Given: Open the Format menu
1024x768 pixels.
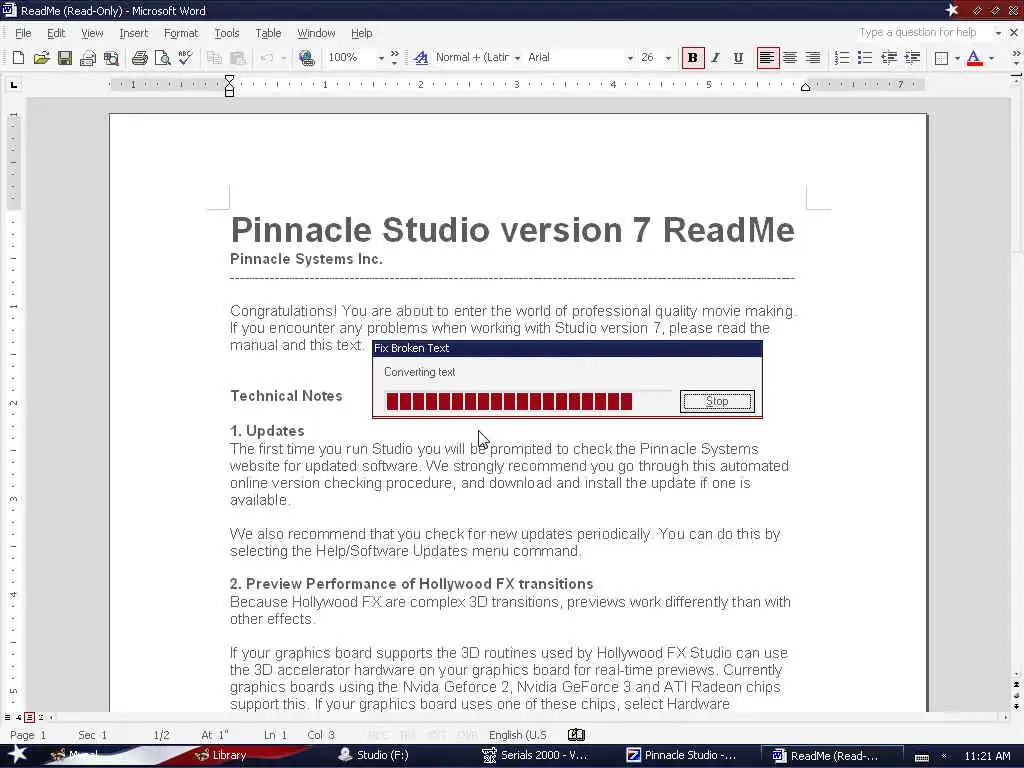Looking at the screenshot, I should [181, 33].
